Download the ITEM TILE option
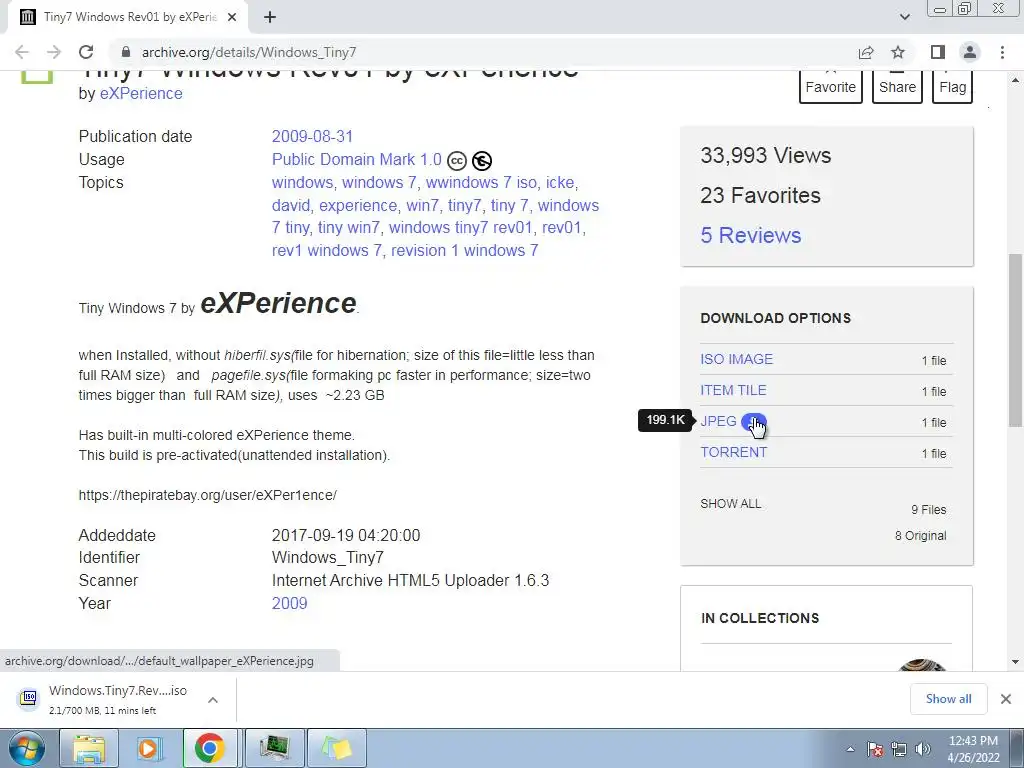Image resolution: width=1024 pixels, height=768 pixels. coord(733,391)
